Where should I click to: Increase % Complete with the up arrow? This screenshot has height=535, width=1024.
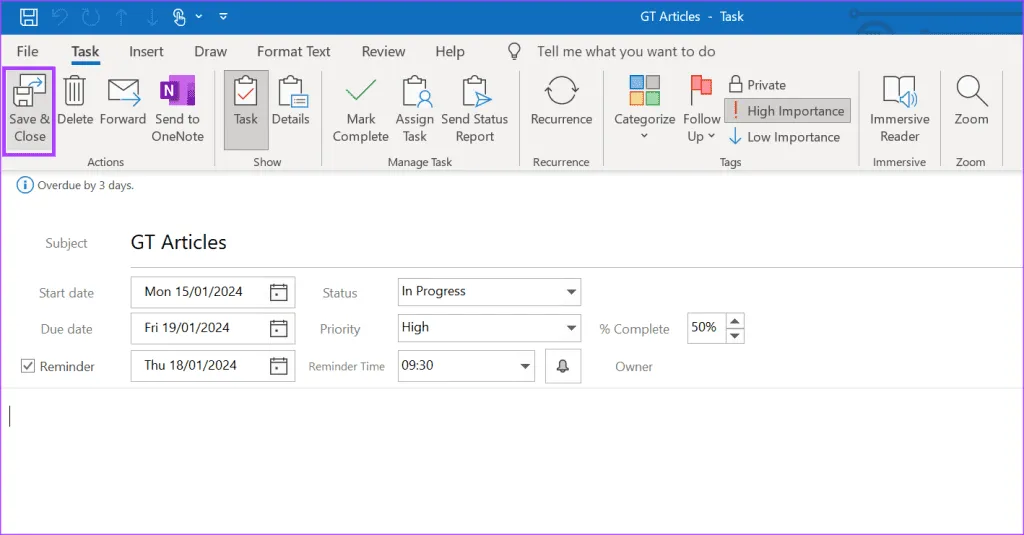(735, 320)
